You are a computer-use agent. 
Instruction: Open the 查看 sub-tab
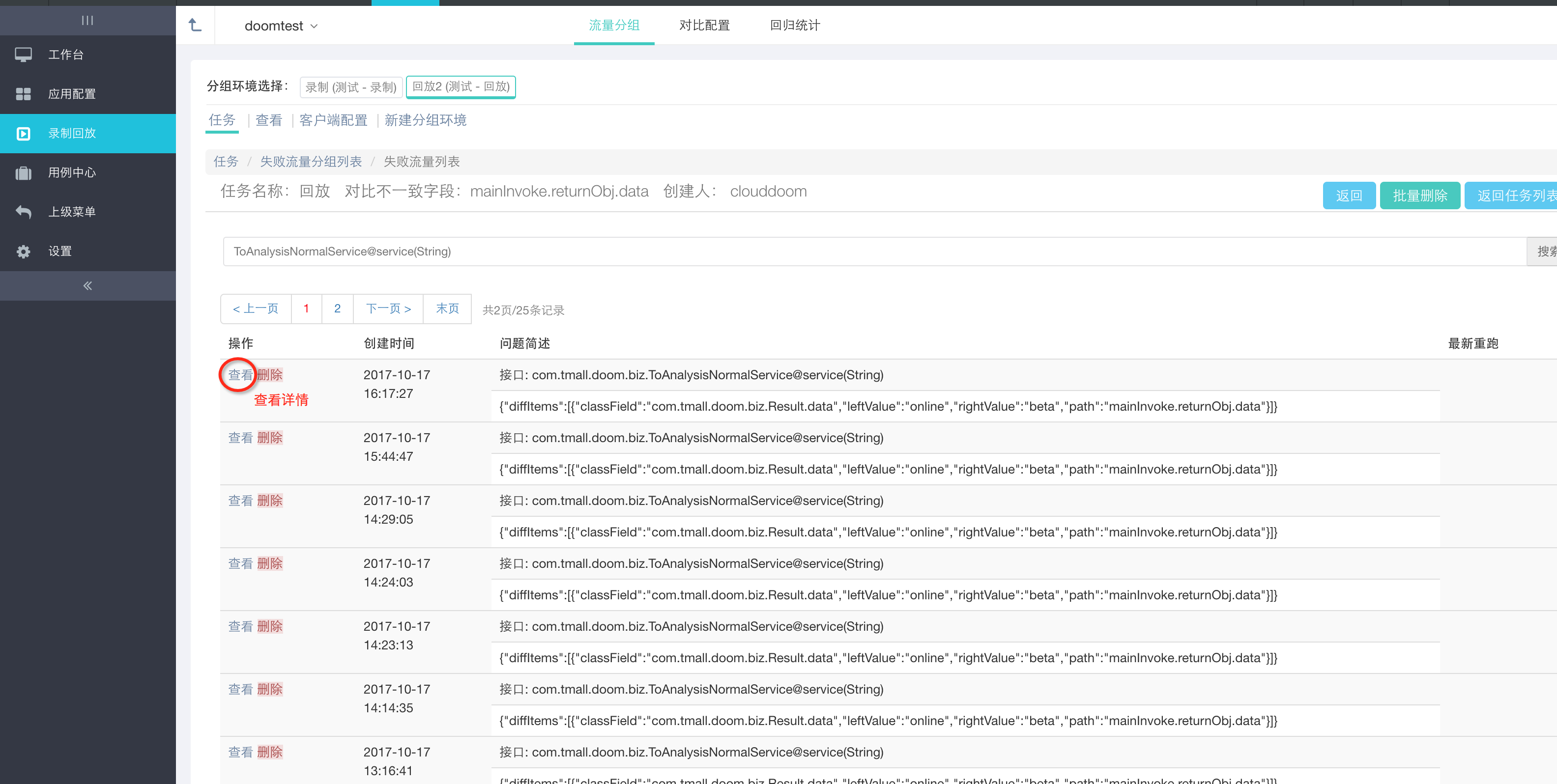pos(268,120)
